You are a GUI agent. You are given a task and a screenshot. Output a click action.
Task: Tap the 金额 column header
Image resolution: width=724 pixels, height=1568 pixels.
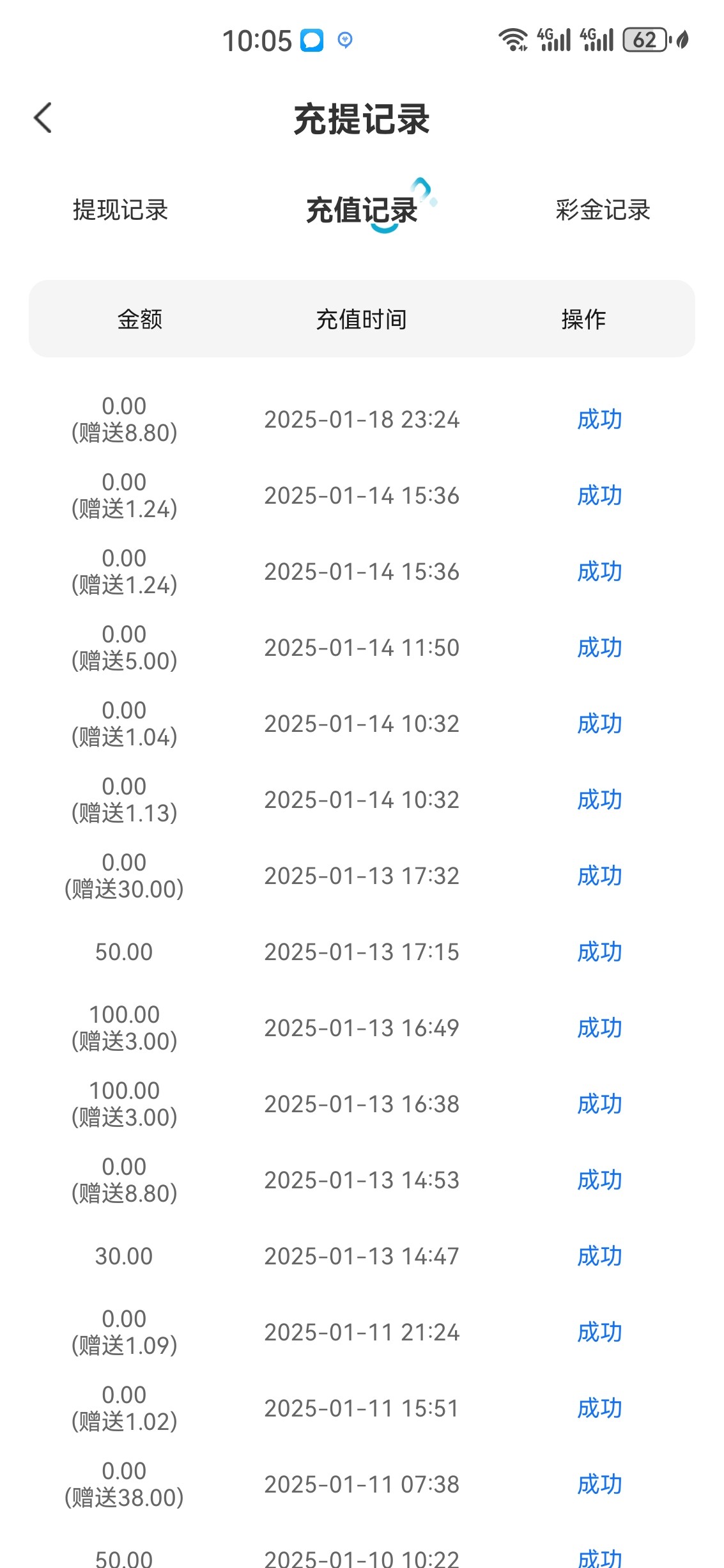point(140,319)
